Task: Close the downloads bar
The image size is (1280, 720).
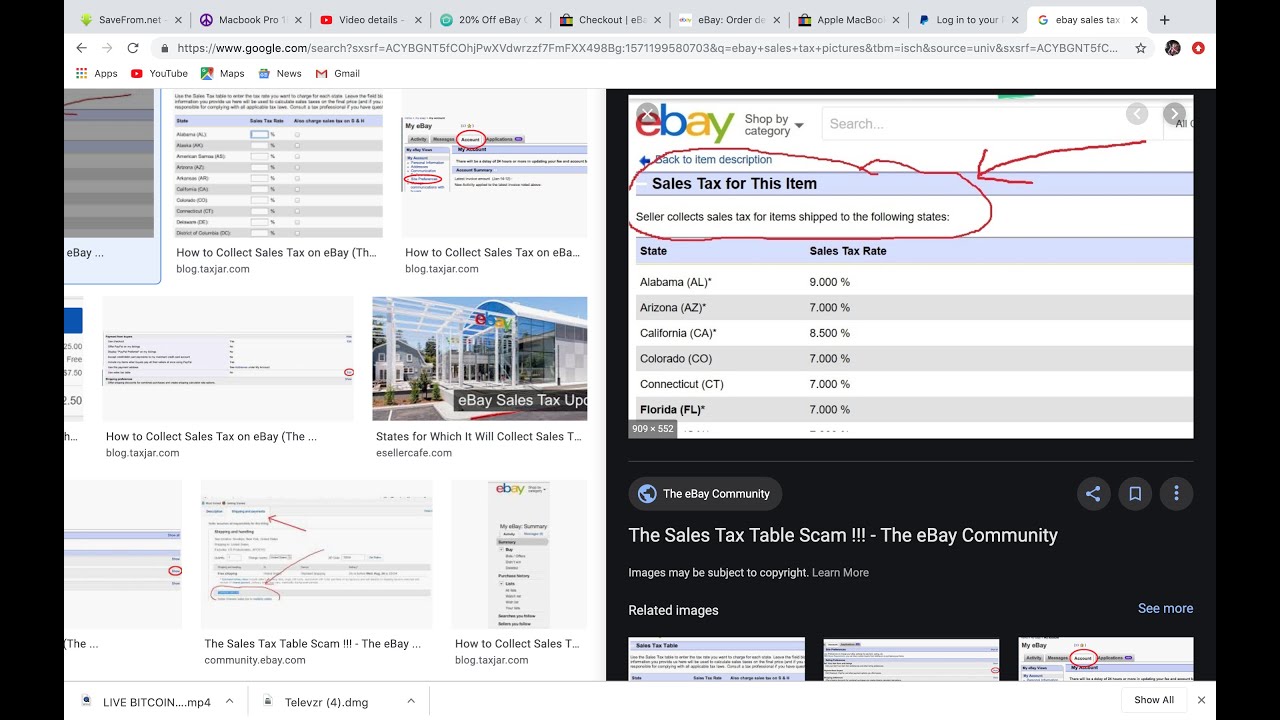Action: point(1201,700)
